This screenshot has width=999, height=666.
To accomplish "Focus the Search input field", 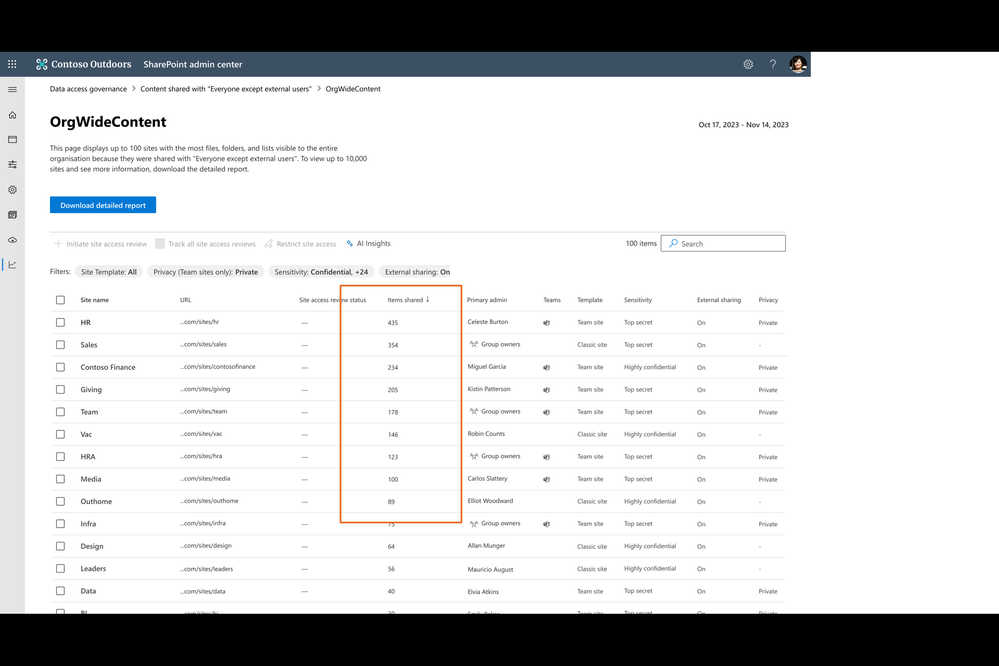I will click(x=723, y=243).
